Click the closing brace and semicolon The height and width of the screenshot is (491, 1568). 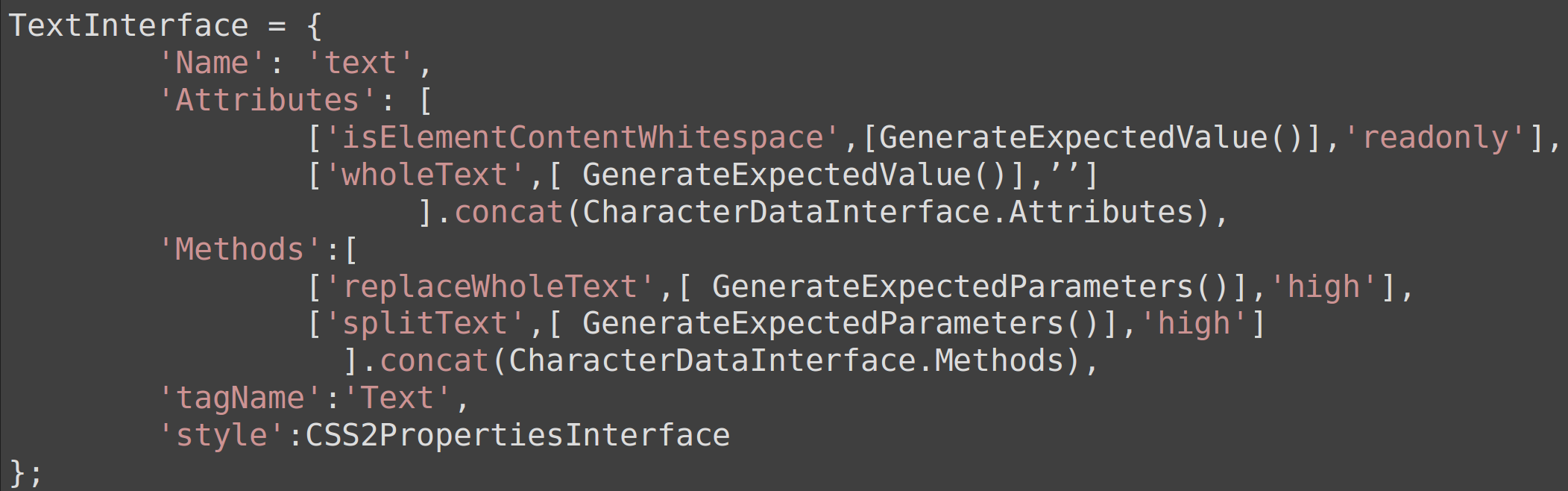pos(26,473)
